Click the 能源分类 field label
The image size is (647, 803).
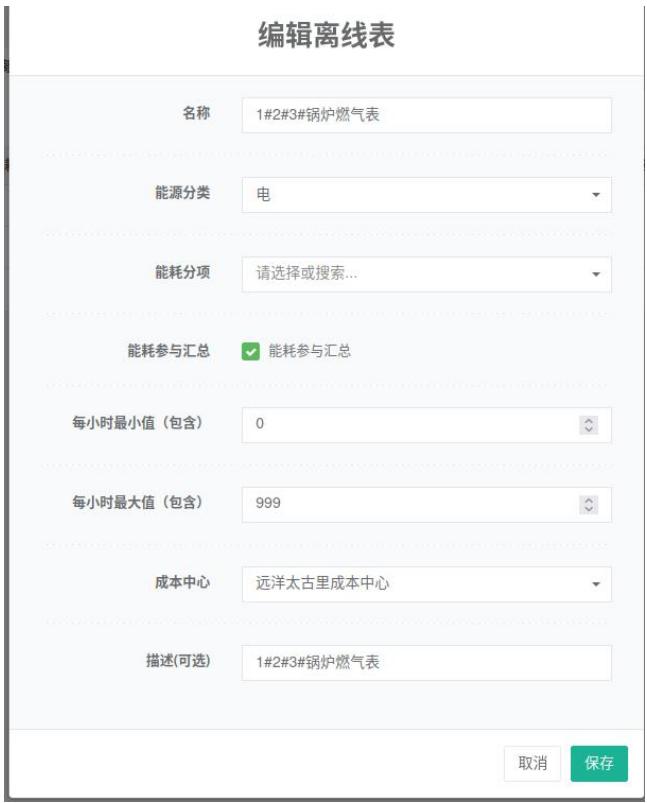click(x=182, y=193)
